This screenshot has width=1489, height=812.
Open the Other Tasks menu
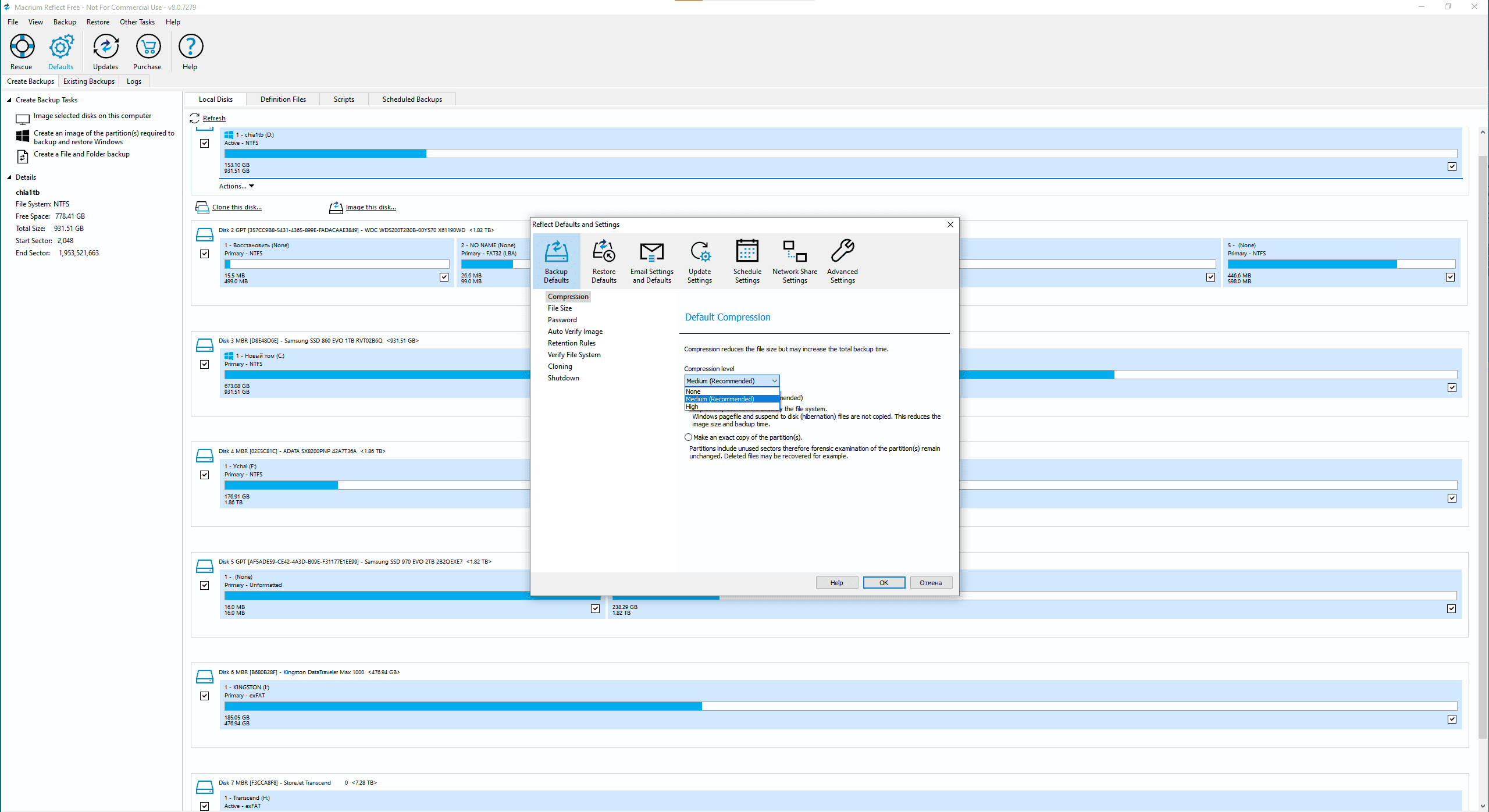click(x=137, y=22)
